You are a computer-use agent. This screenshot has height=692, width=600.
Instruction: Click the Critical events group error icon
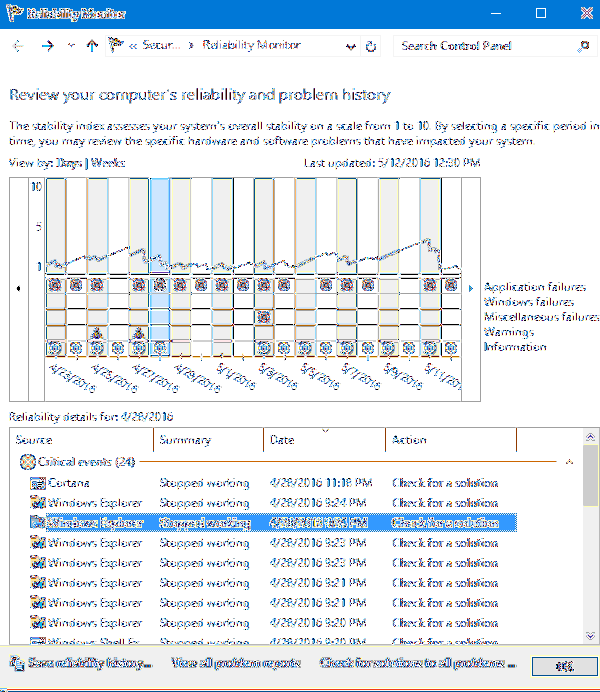pyautogui.click(x=27, y=462)
